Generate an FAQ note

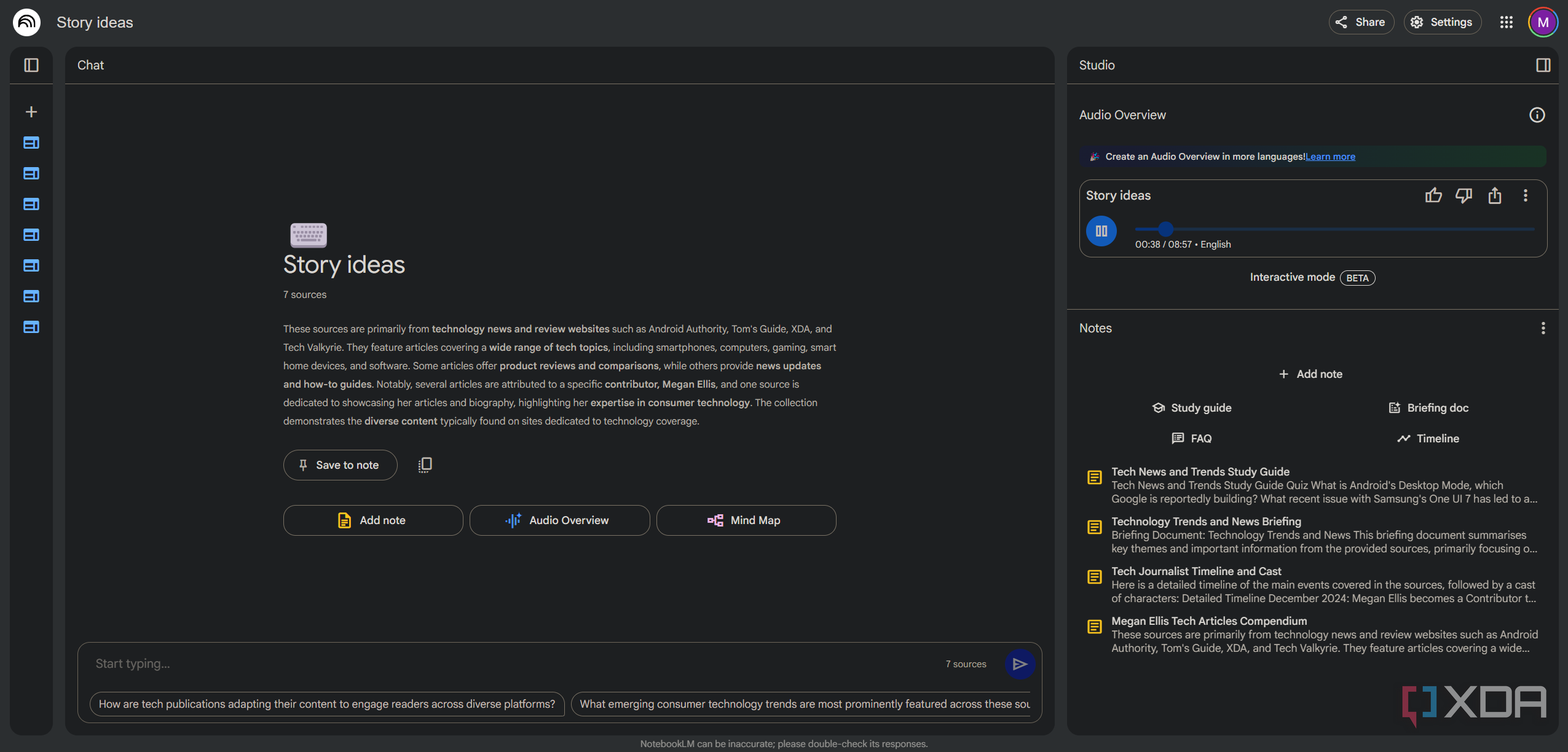pos(1192,439)
